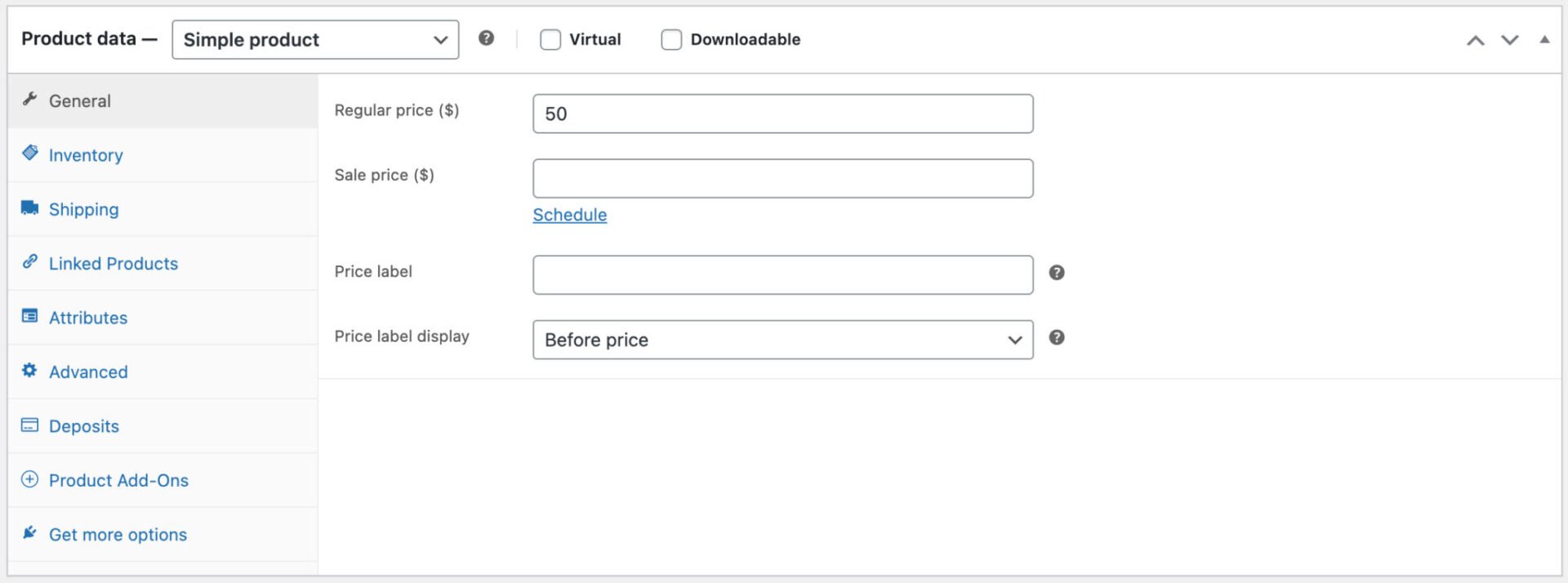Open the Deposits tab

coord(163,426)
